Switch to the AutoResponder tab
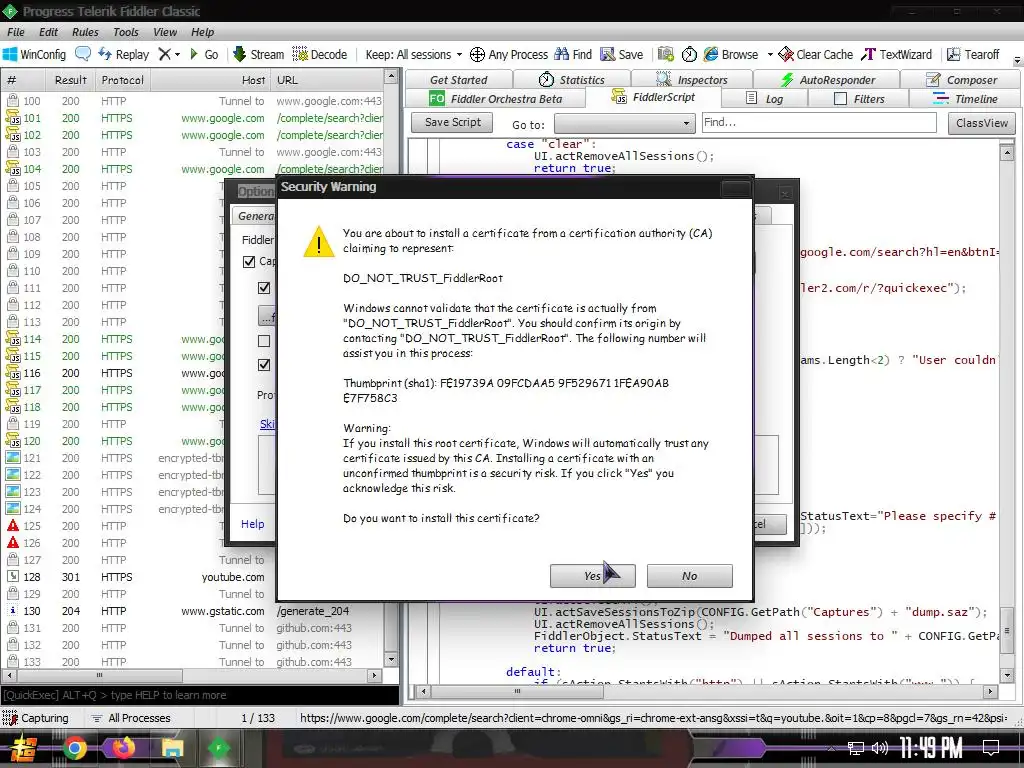 tap(827, 80)
